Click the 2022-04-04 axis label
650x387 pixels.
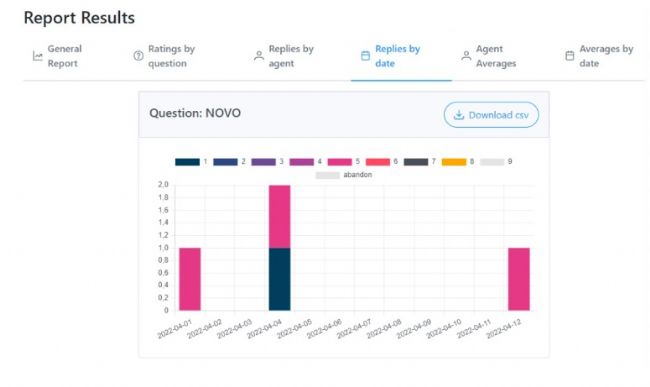[264, 329]
